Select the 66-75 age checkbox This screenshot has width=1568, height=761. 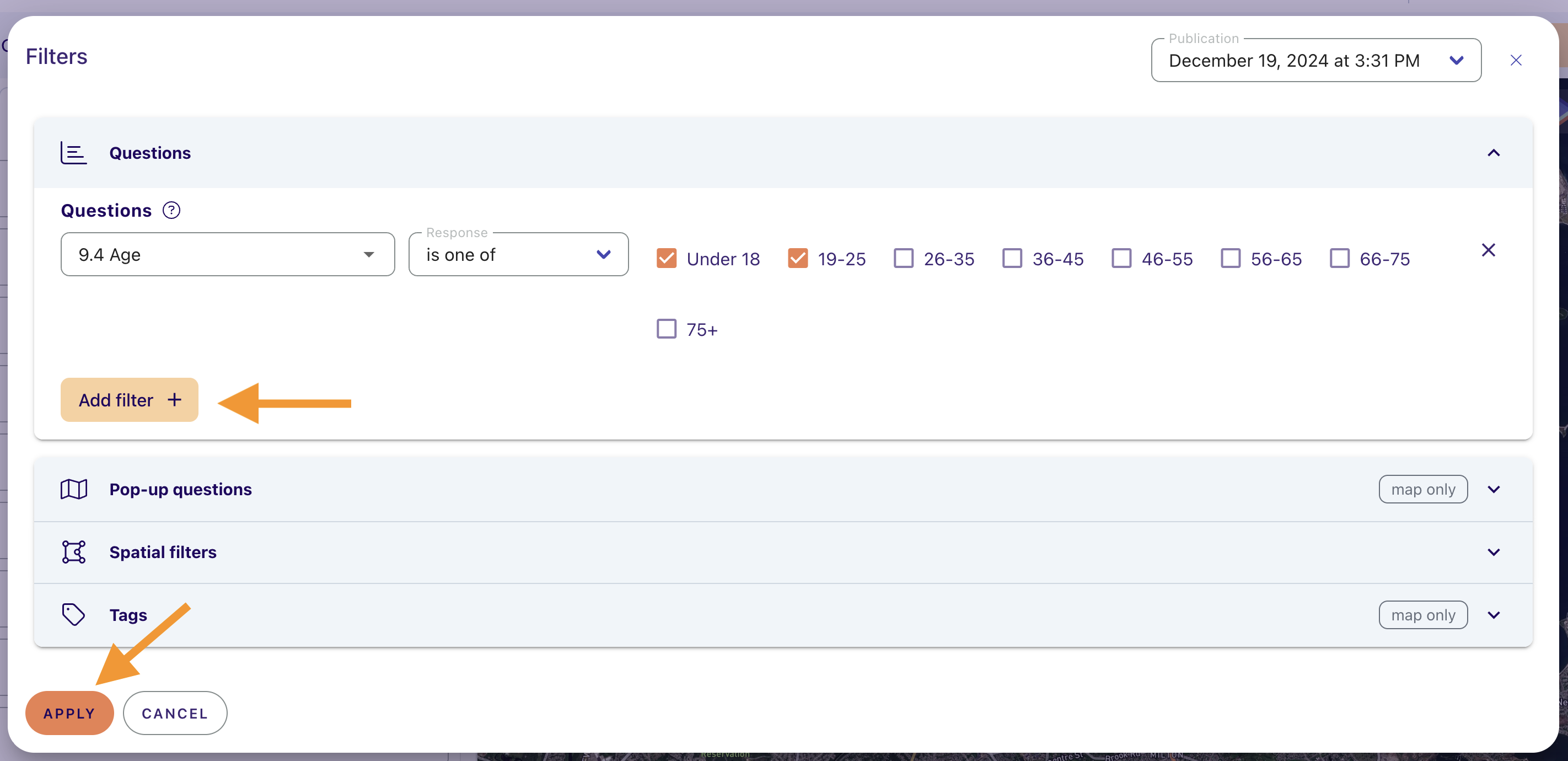1339,258
